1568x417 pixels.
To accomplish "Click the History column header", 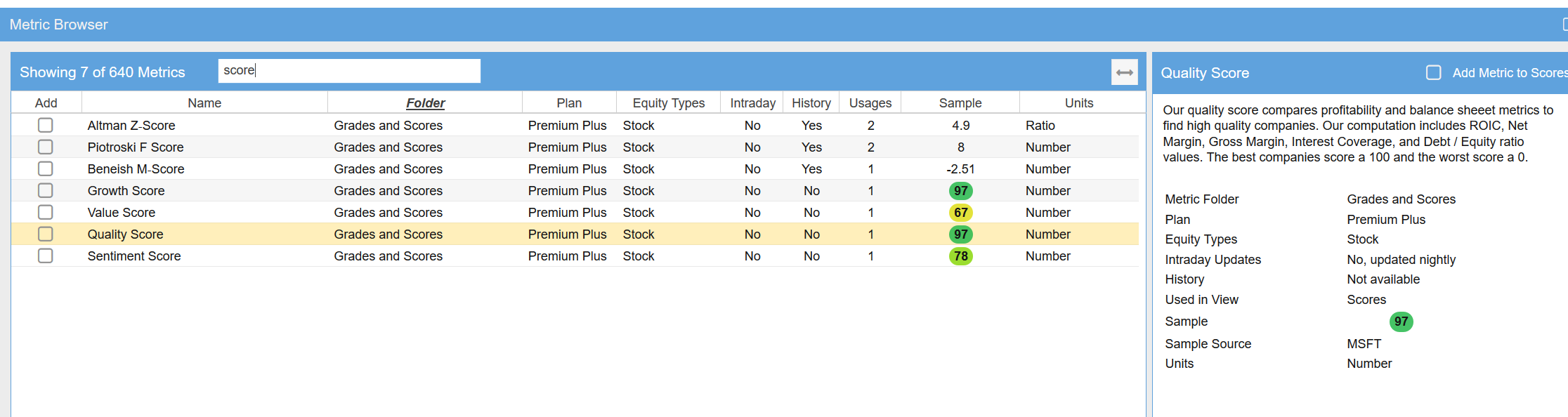I will (x=811, y=103).
